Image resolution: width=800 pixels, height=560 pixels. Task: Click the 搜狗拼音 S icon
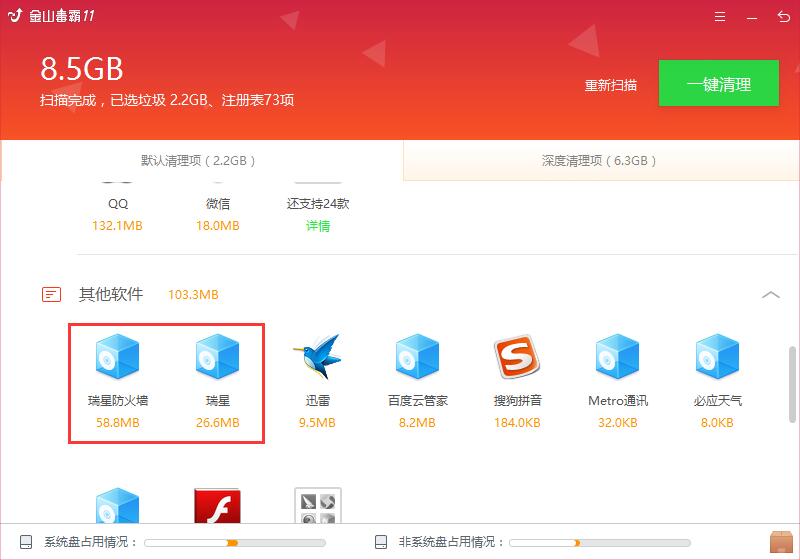click(x=517, y=356)
